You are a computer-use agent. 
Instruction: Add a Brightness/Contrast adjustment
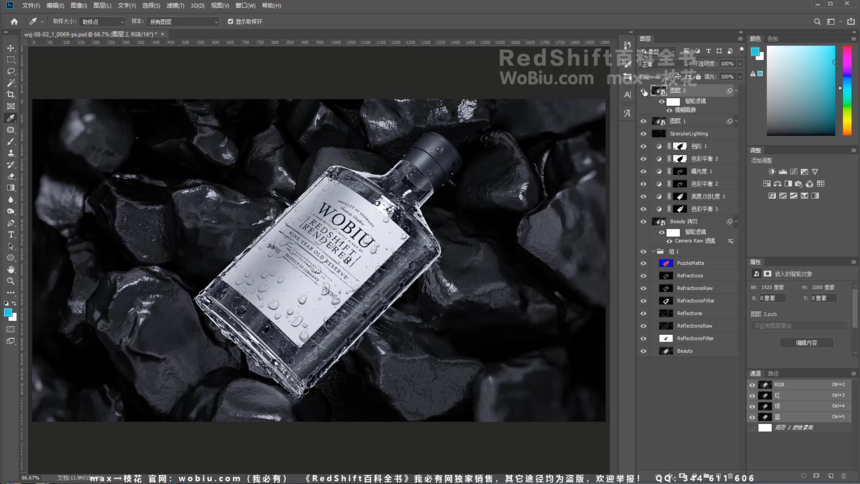click(772, 172)
